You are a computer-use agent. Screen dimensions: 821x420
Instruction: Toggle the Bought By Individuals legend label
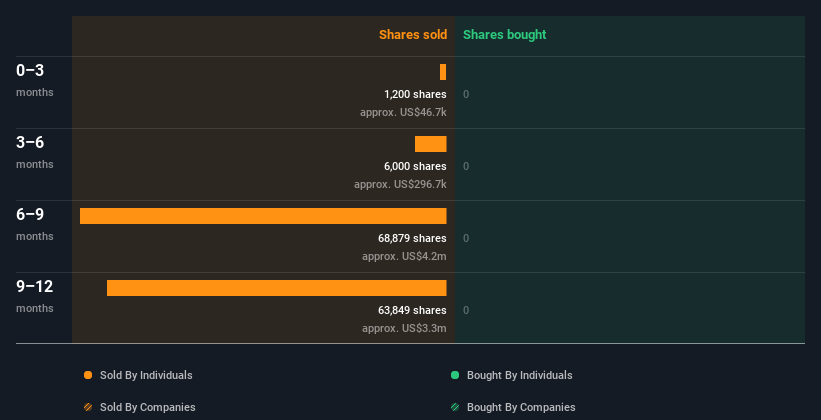click(x=519, y=375)
